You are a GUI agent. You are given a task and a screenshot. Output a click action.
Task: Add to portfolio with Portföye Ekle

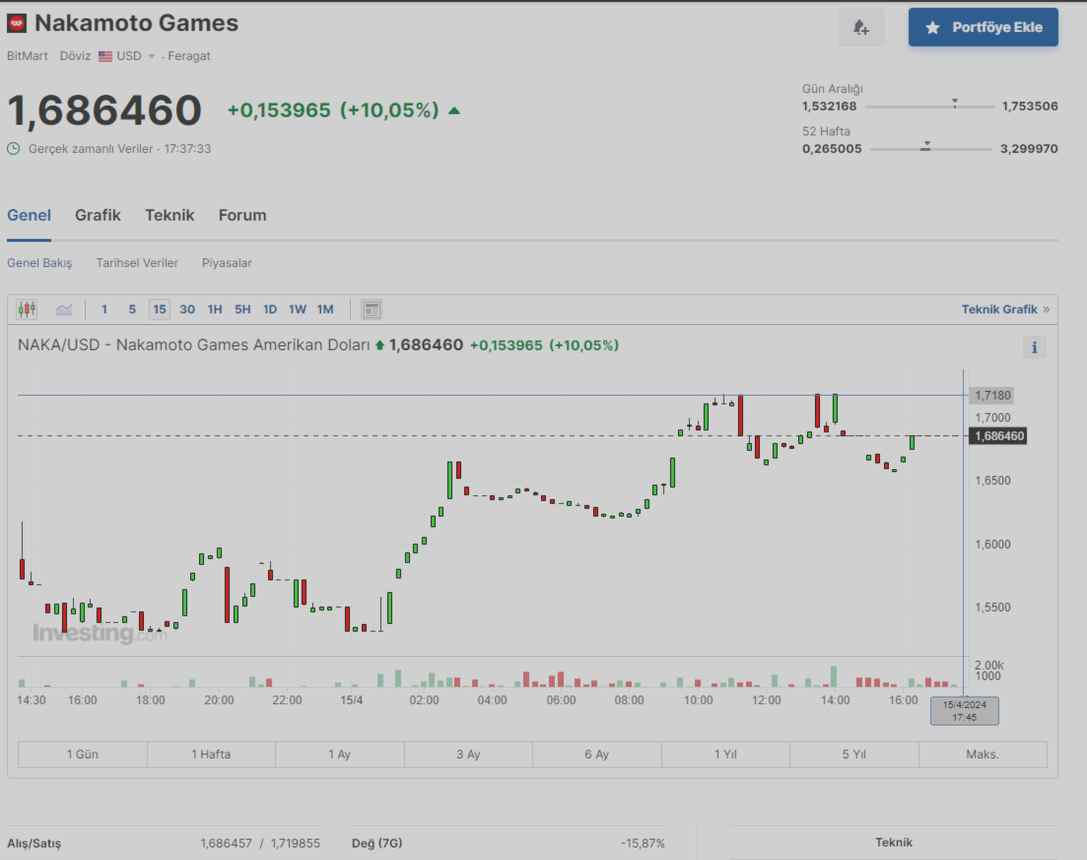[983, 28]
